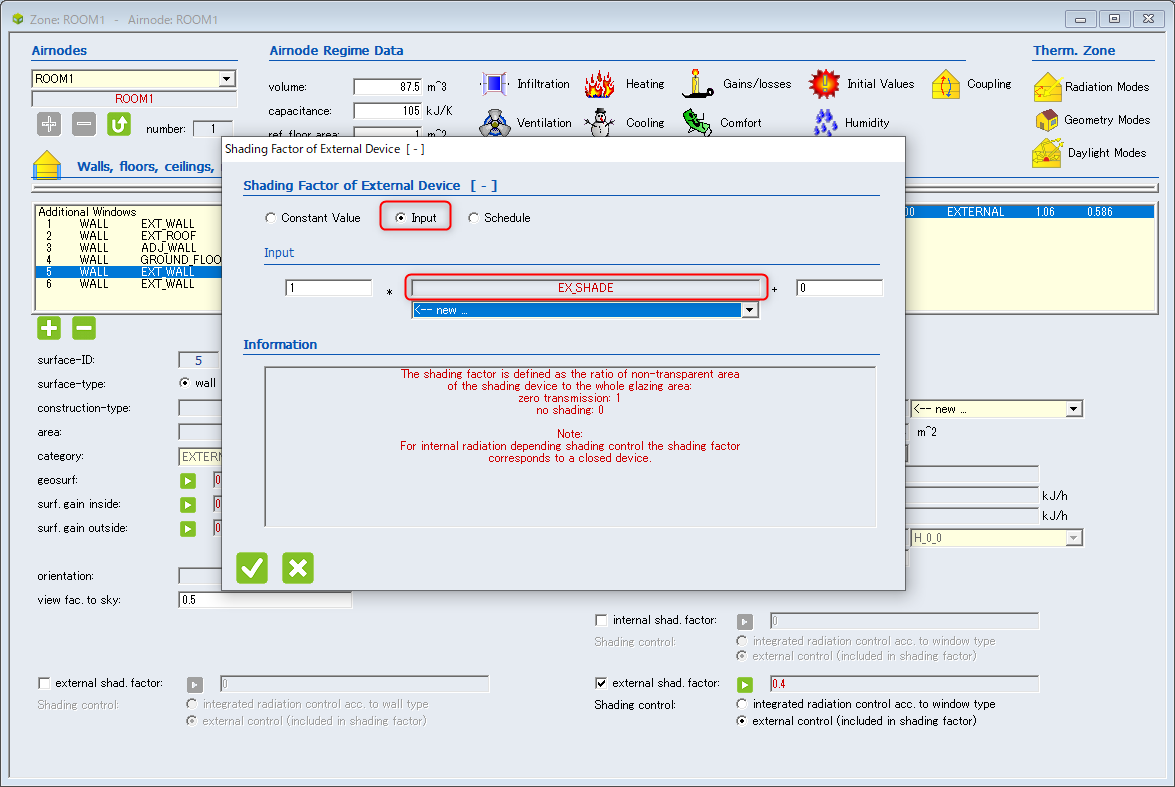The width and height of the screenshot is (1175, 787).
Task: Open the Heating settings icon
Action: (x=599, y=84)
